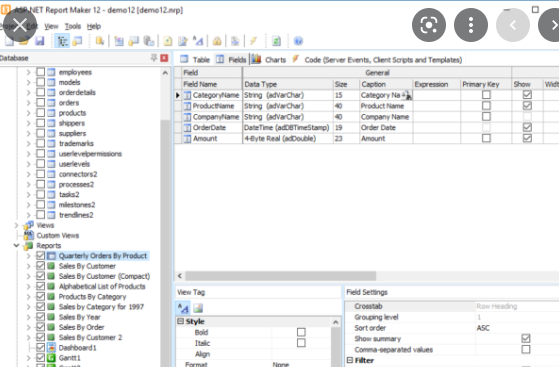The height and width of the screenshot is (367, 559).
Task: Click the Save project floppy disk icon
Action: coord(40,41)
